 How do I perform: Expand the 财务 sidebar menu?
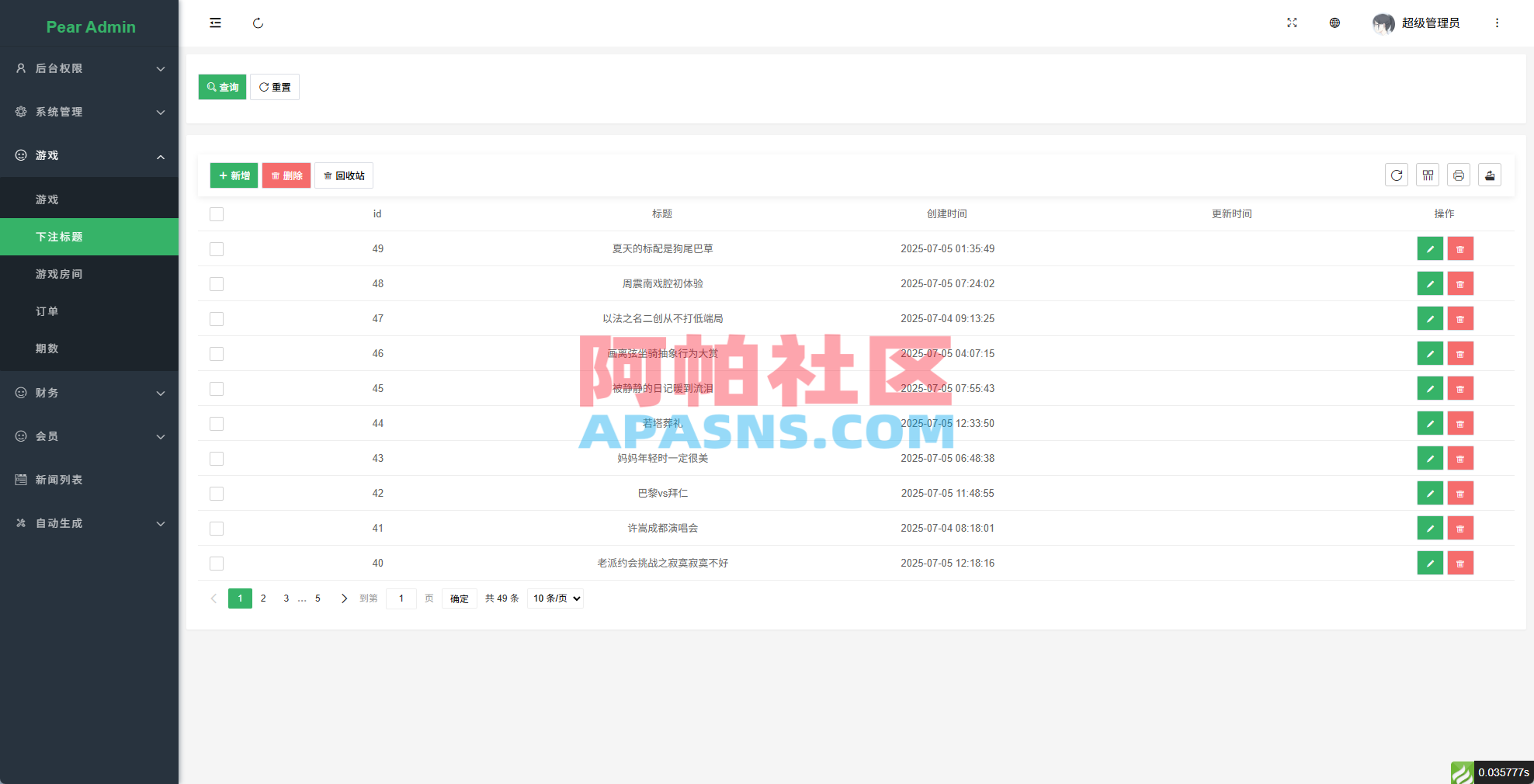click(89, 393)
